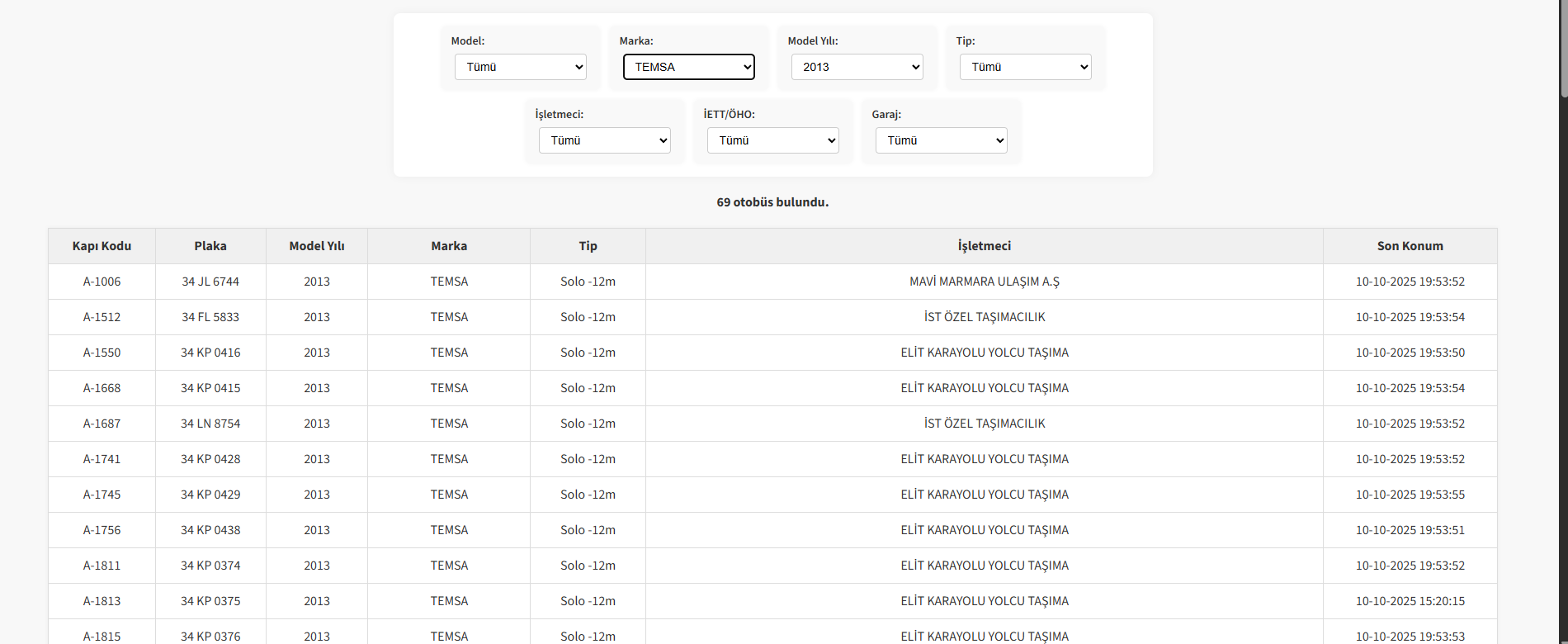This screenshot has width=1568, height=644.
Task: Select door code A-1550 cell
Action: point(102,353)
